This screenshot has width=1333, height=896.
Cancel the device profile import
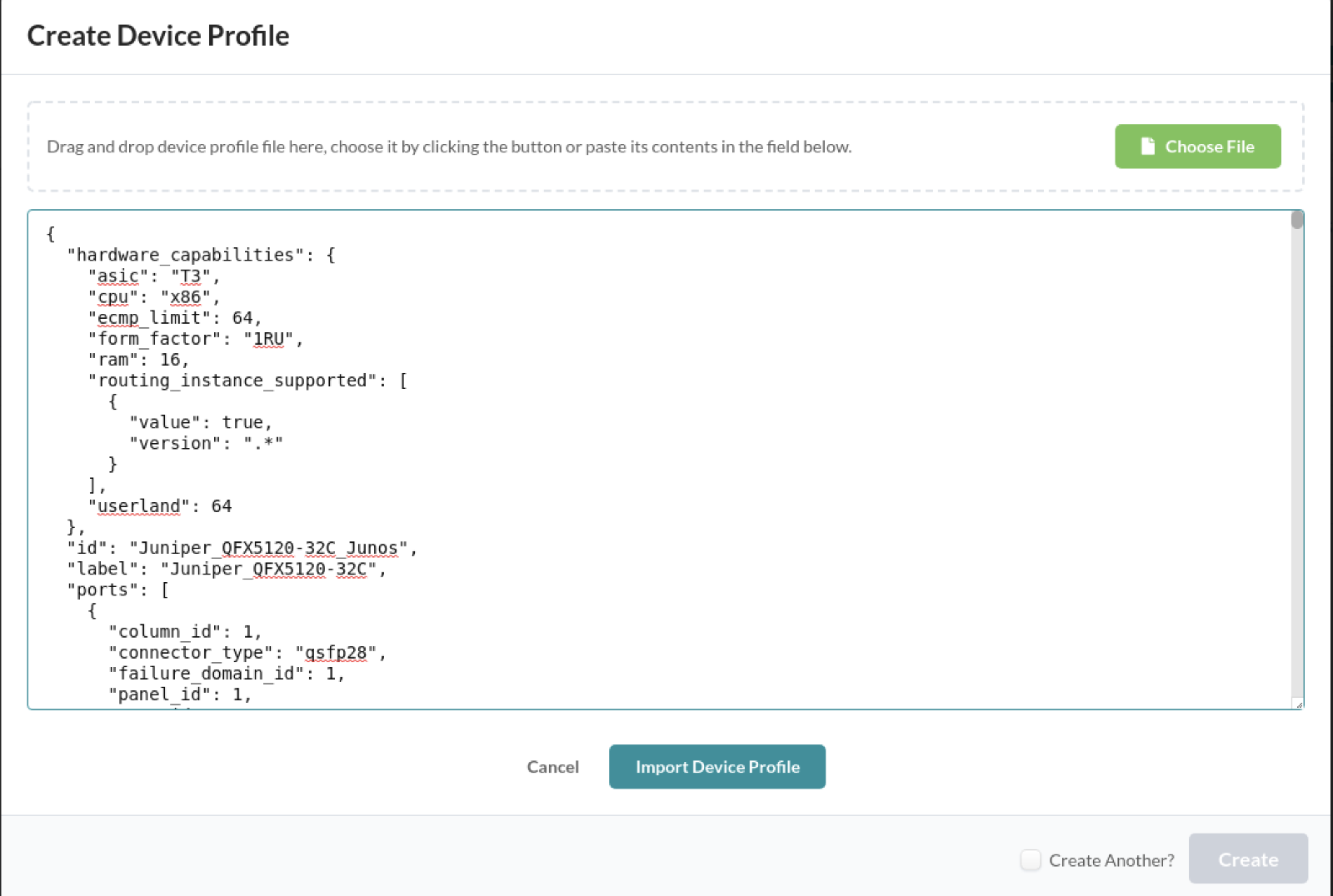pos(552,767)
